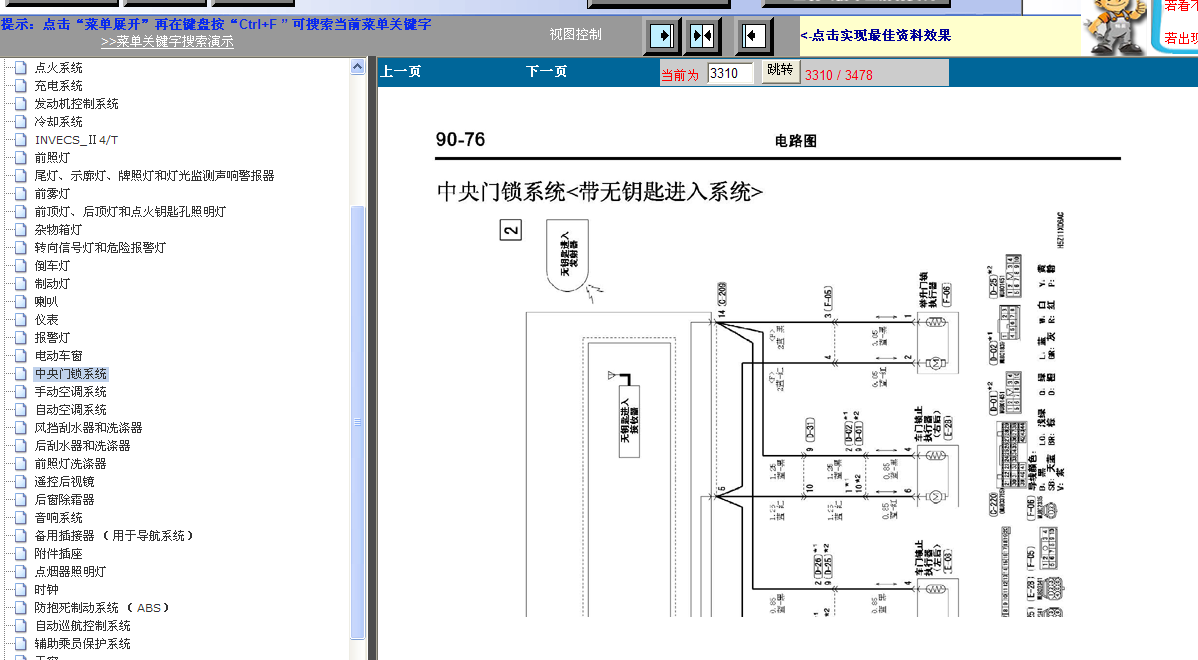Go to previous page with 上一页
Viewport: 1198px width, 660px height.
[400, 72]
